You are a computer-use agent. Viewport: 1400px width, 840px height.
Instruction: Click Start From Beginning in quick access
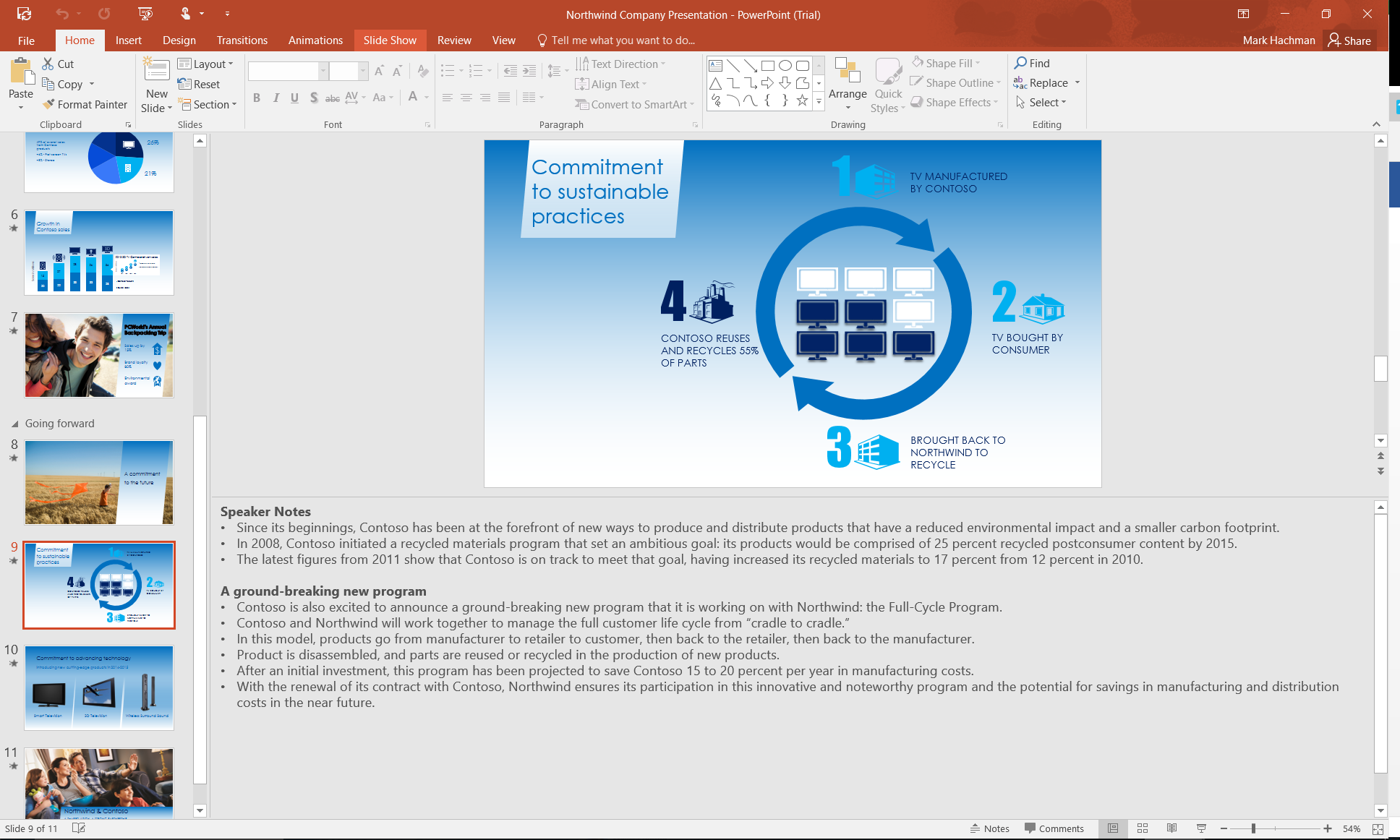(x=145, y=14)
